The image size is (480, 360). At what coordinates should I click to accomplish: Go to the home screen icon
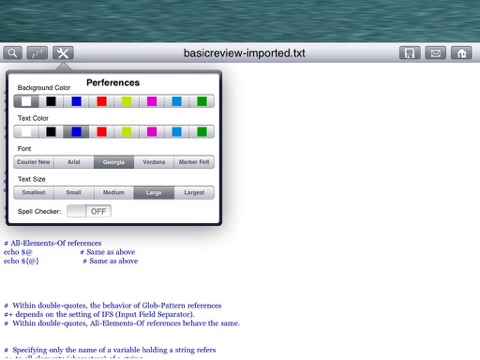pos(461,53)
